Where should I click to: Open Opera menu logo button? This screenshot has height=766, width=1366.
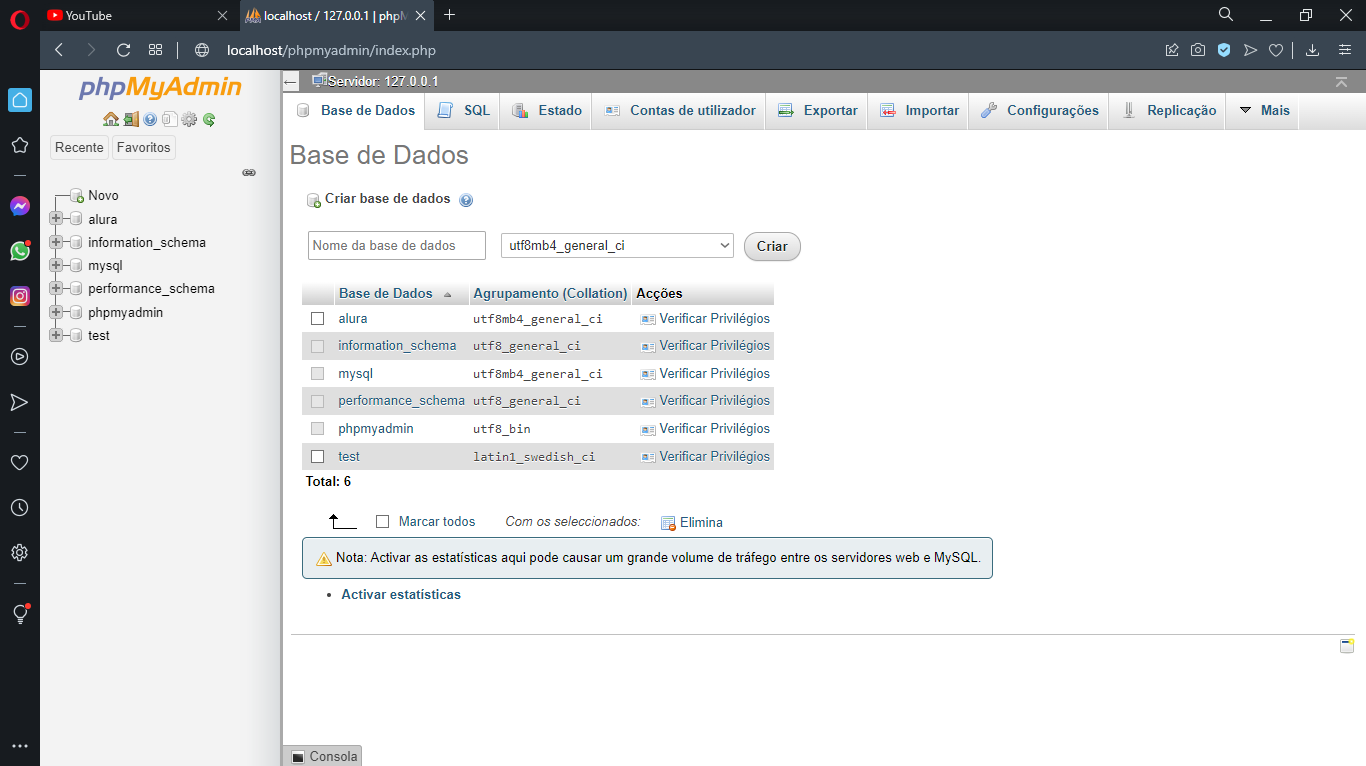(x=20, y=17)
